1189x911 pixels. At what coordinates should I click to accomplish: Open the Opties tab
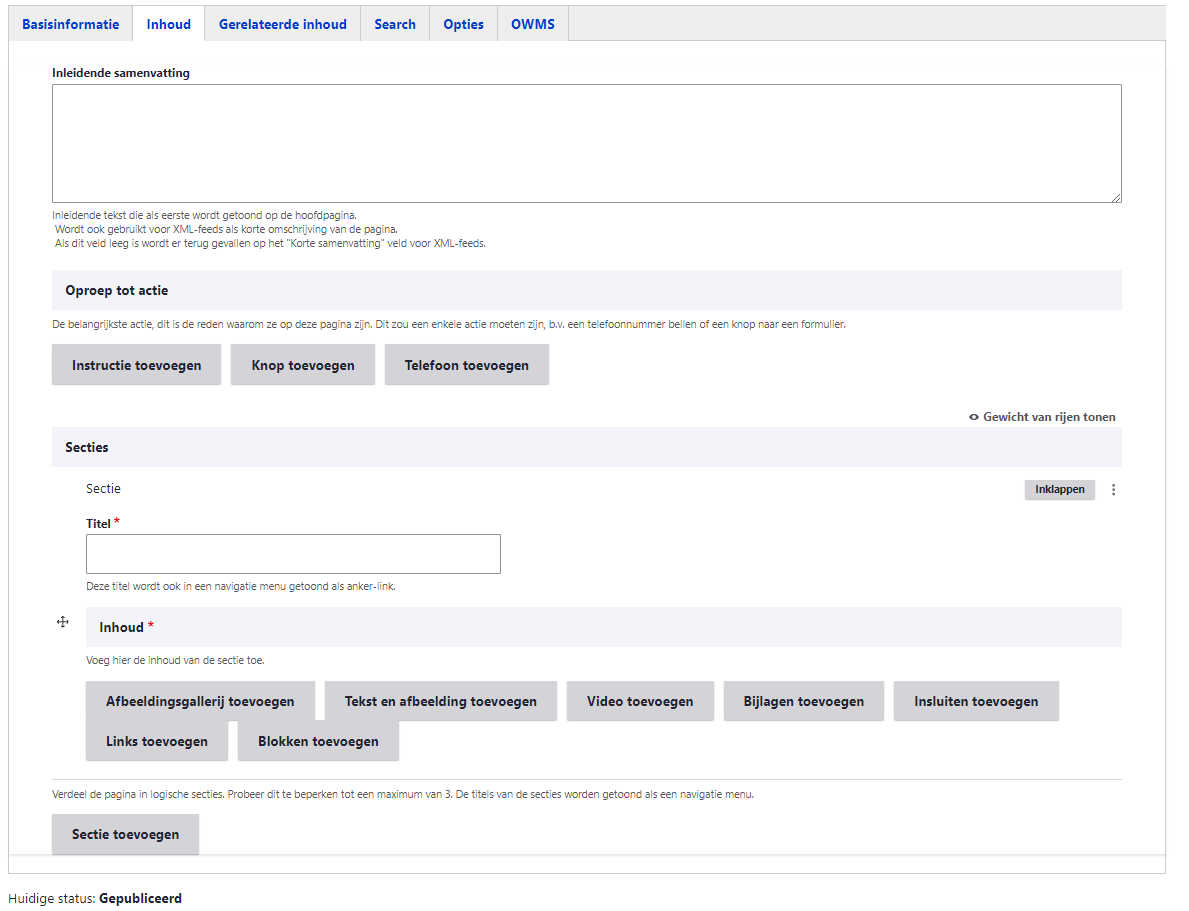point(463,24)
